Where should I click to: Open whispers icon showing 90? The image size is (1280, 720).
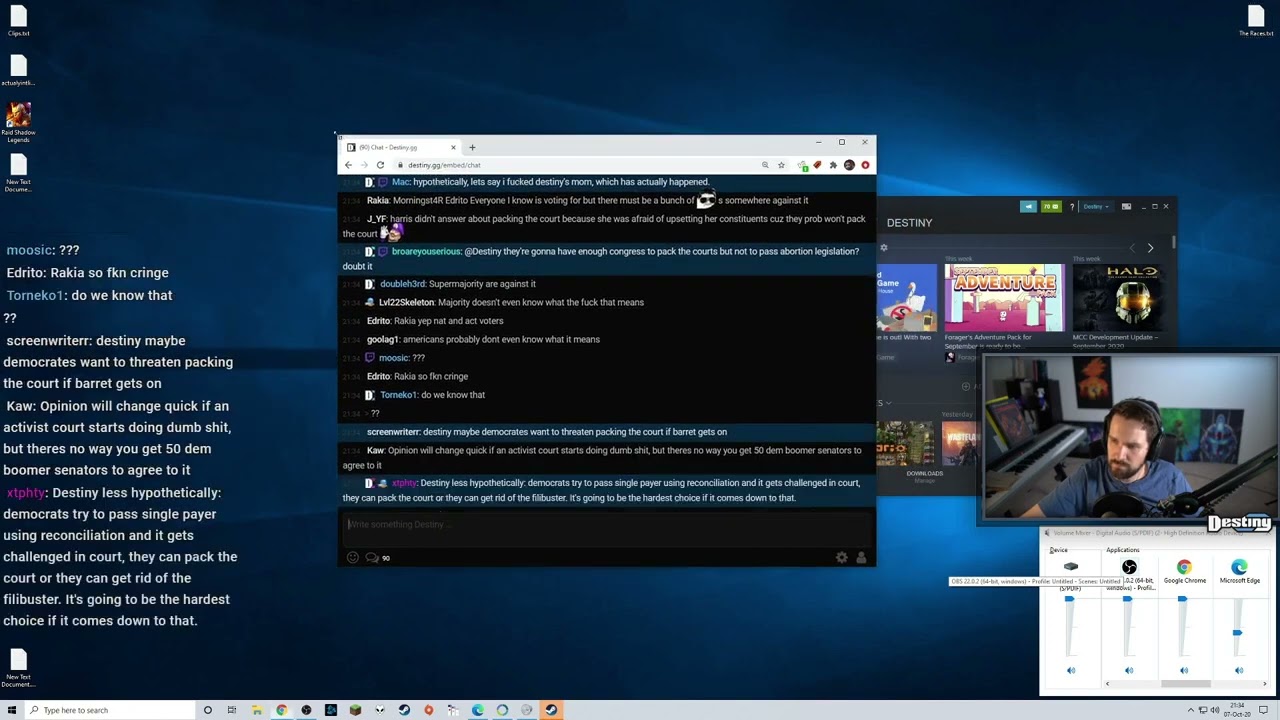tap(377, 558)
